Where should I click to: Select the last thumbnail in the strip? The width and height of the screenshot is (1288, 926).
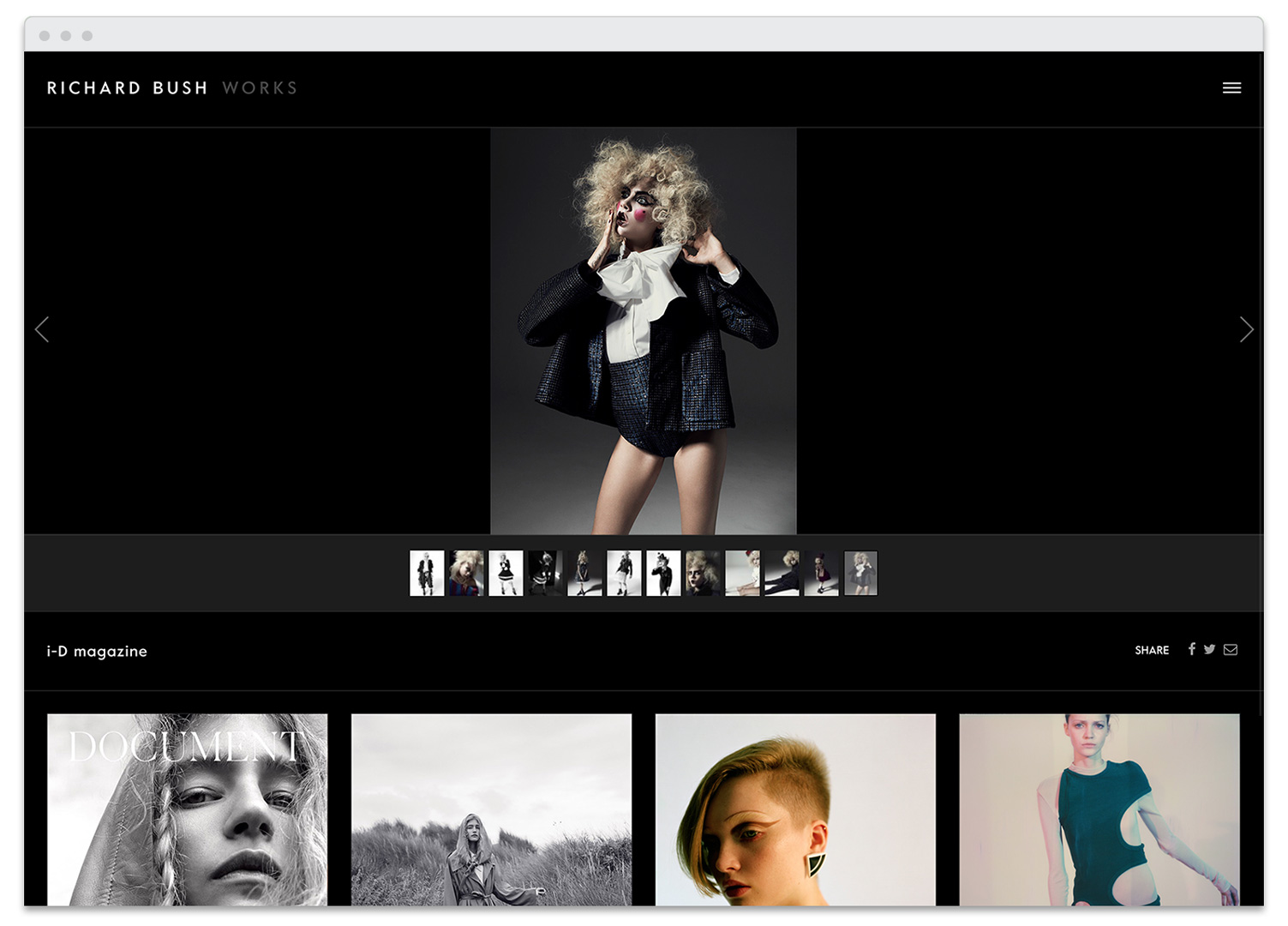point(860,573)
